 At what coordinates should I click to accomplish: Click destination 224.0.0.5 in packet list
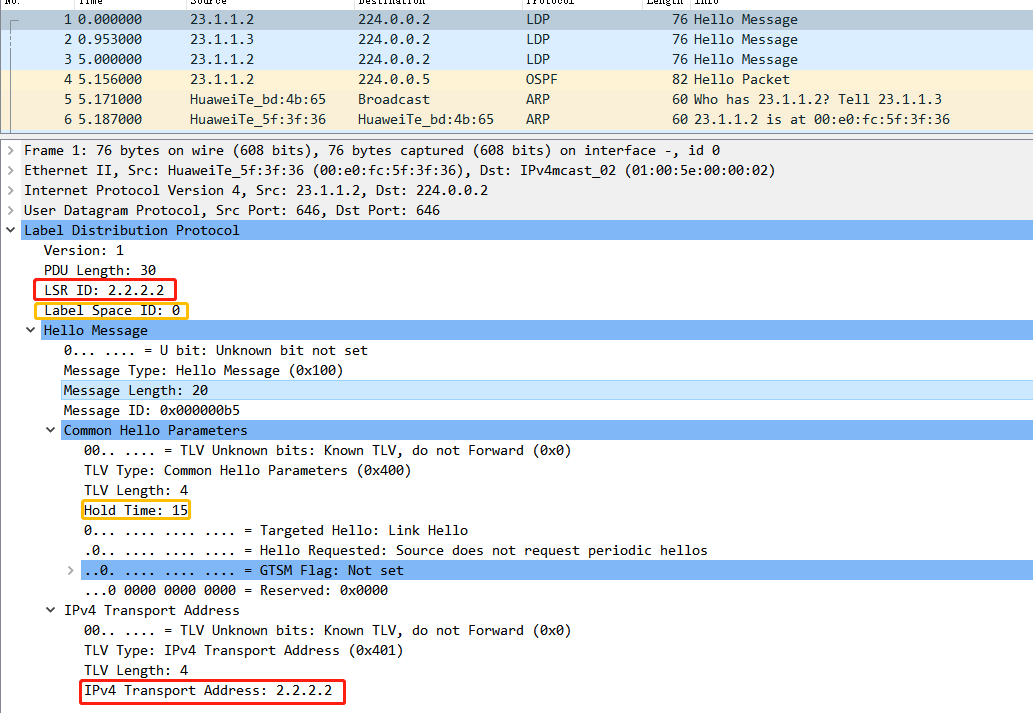tap(394, 79)
